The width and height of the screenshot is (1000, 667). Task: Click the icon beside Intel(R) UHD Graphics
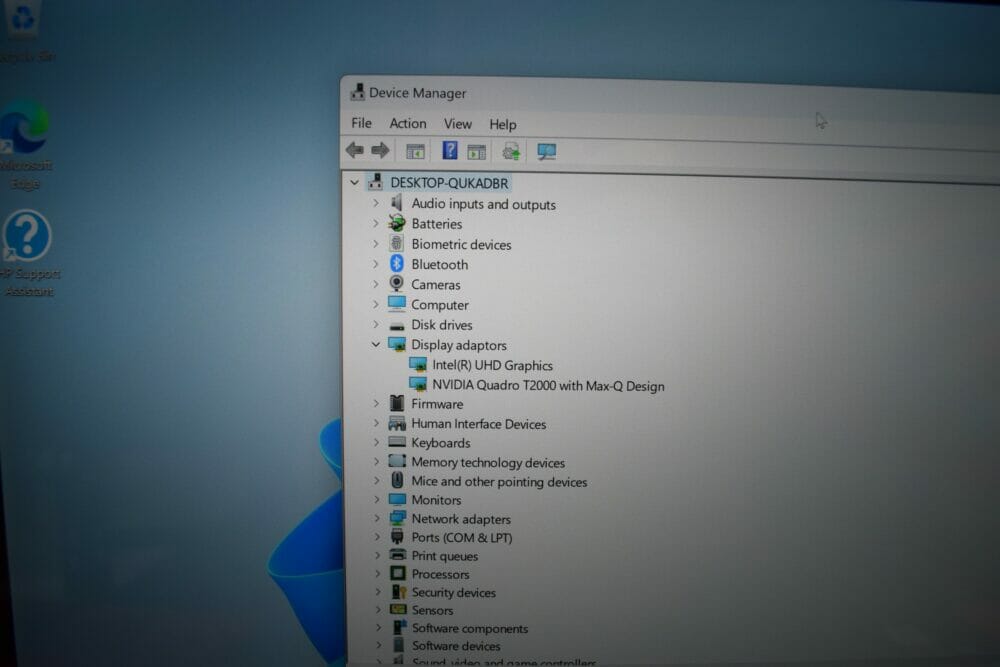point(418,364)
